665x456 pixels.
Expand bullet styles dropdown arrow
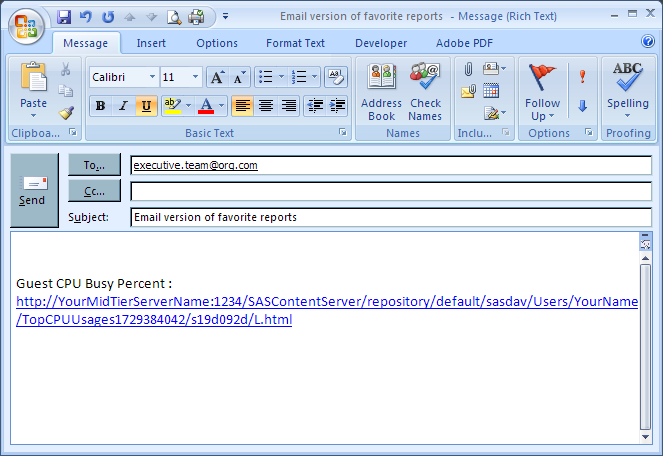pyautogui.click(x=281, y=77)
